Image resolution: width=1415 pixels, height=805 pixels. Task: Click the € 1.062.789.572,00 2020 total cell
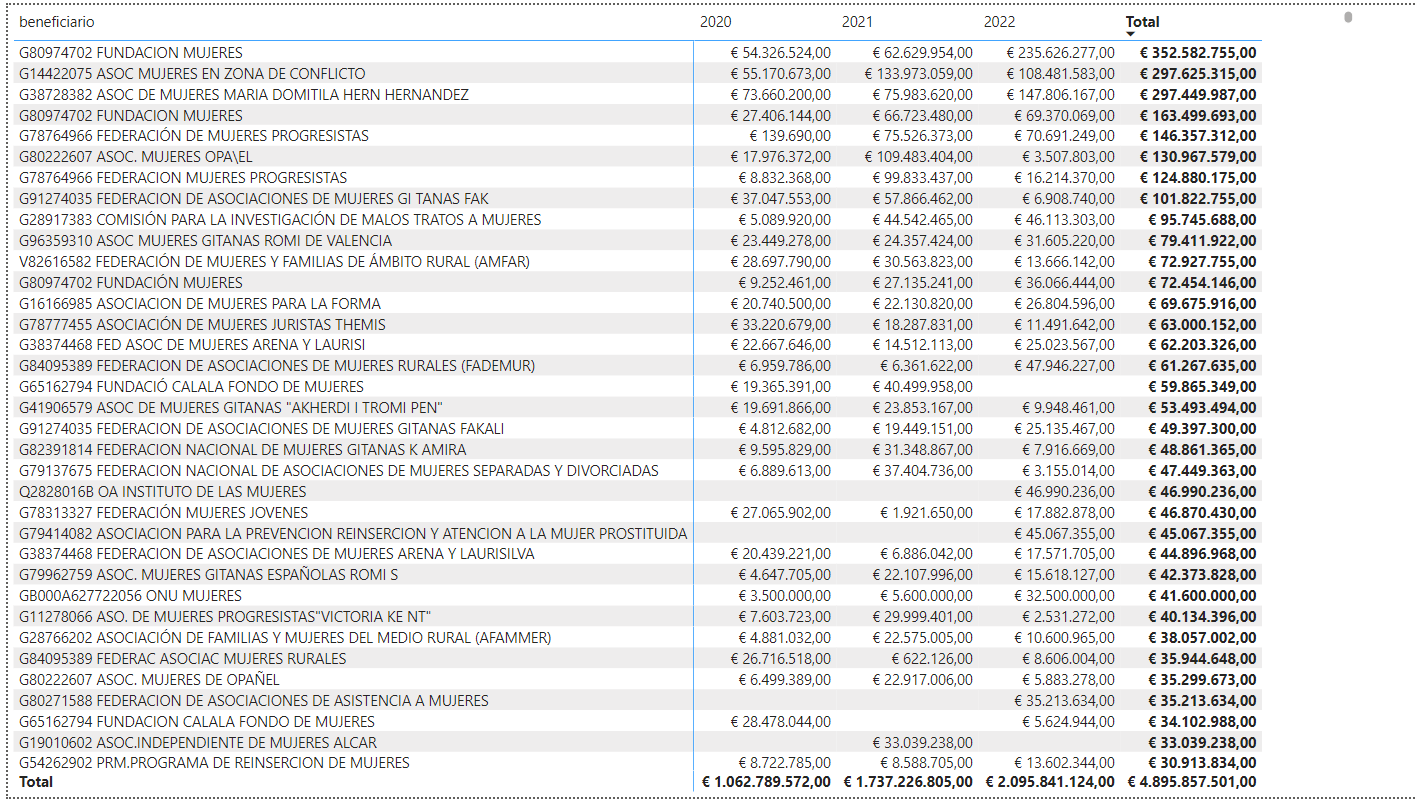(766, 781)
